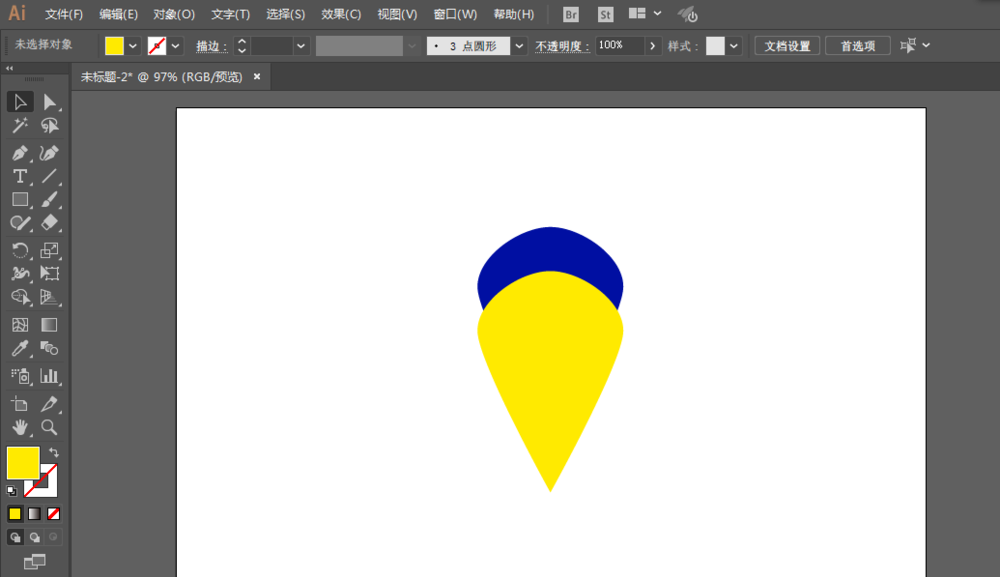Open the 效果(C) menu

pos(341,14)
